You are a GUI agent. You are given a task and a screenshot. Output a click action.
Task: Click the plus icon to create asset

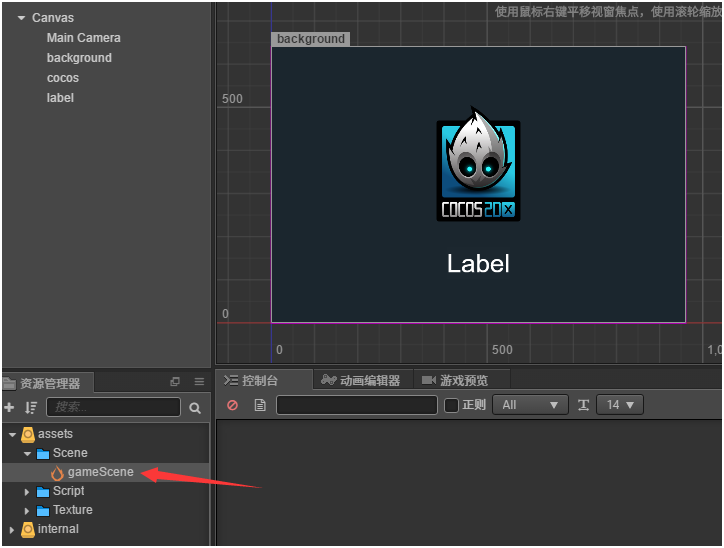tap(9, 407)
